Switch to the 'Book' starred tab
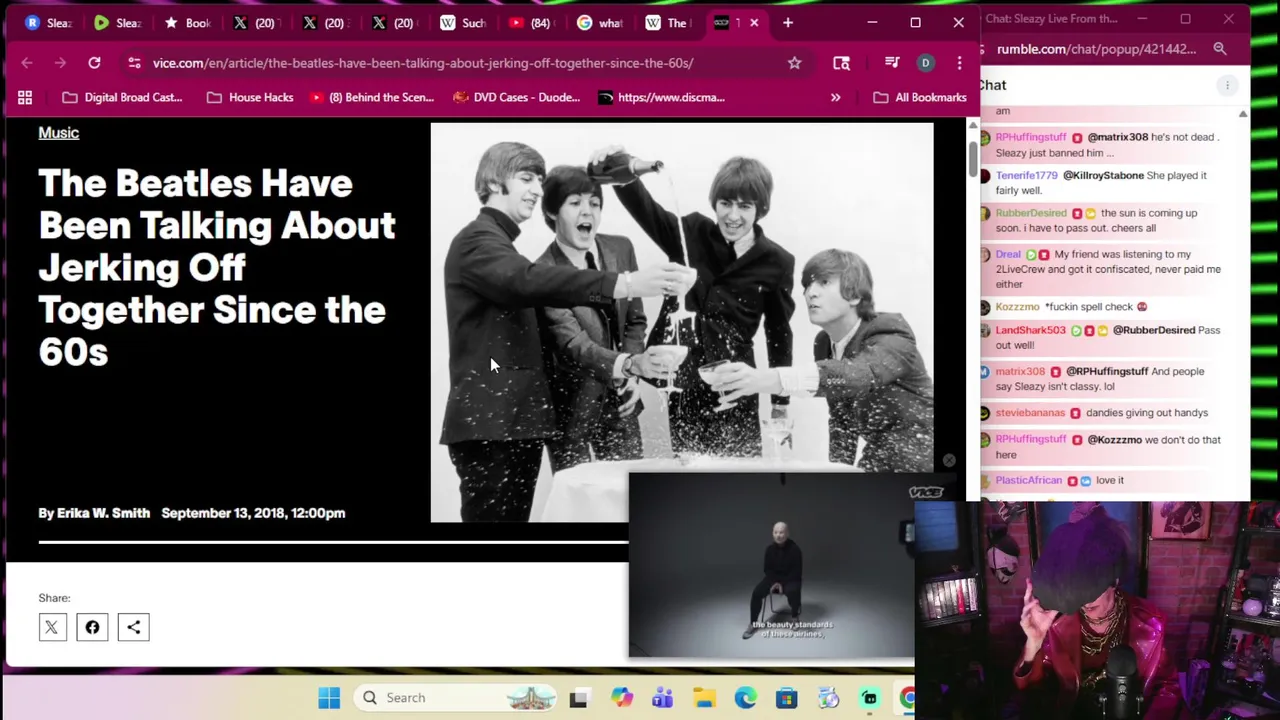The height and width of the screenshot is (720, 1280). [x=188, y=22]
